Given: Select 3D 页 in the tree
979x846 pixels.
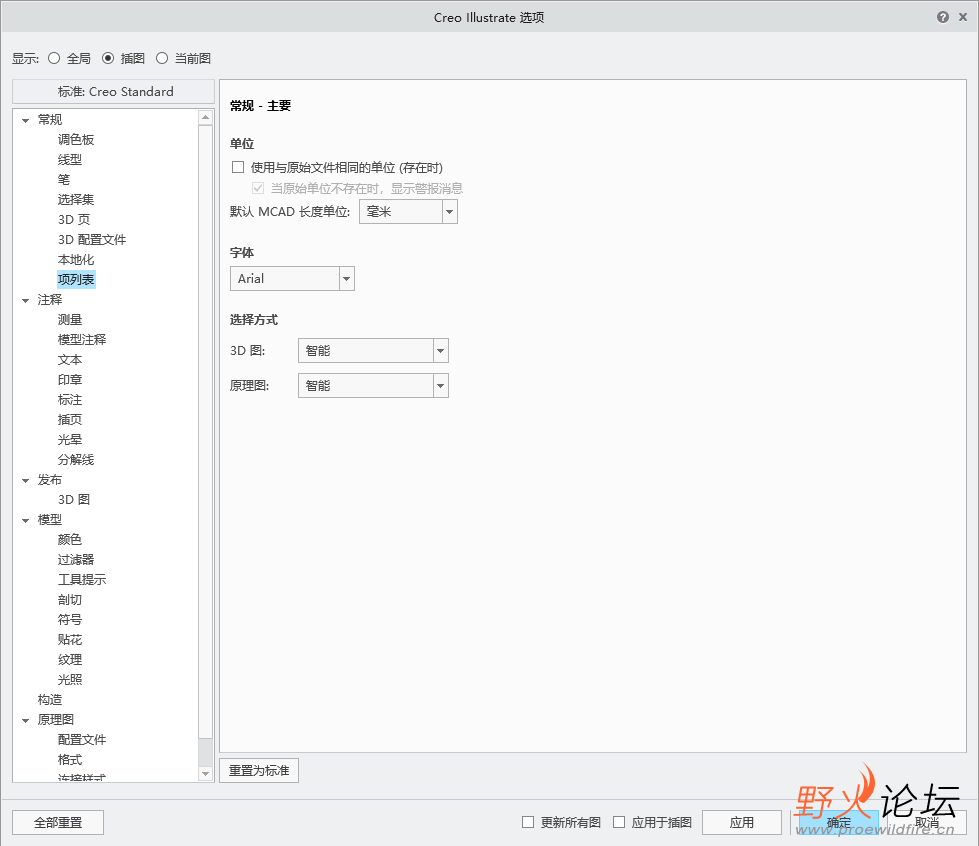Looking at the screenshot, I should pyautogui.click(x=74, y=219).
